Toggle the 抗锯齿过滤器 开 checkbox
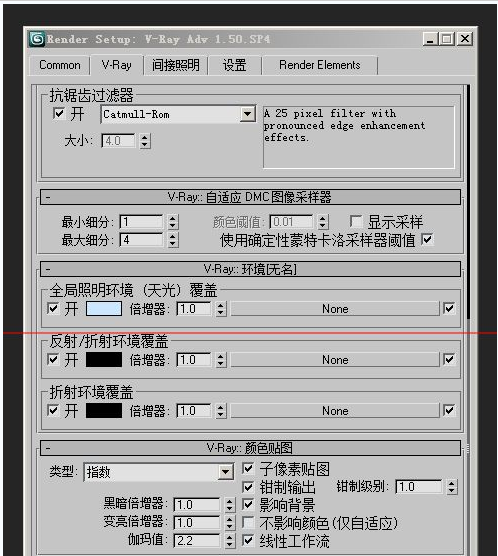This screenshot has width=498, height=556. pyautogui.click(x=58, y=114)
